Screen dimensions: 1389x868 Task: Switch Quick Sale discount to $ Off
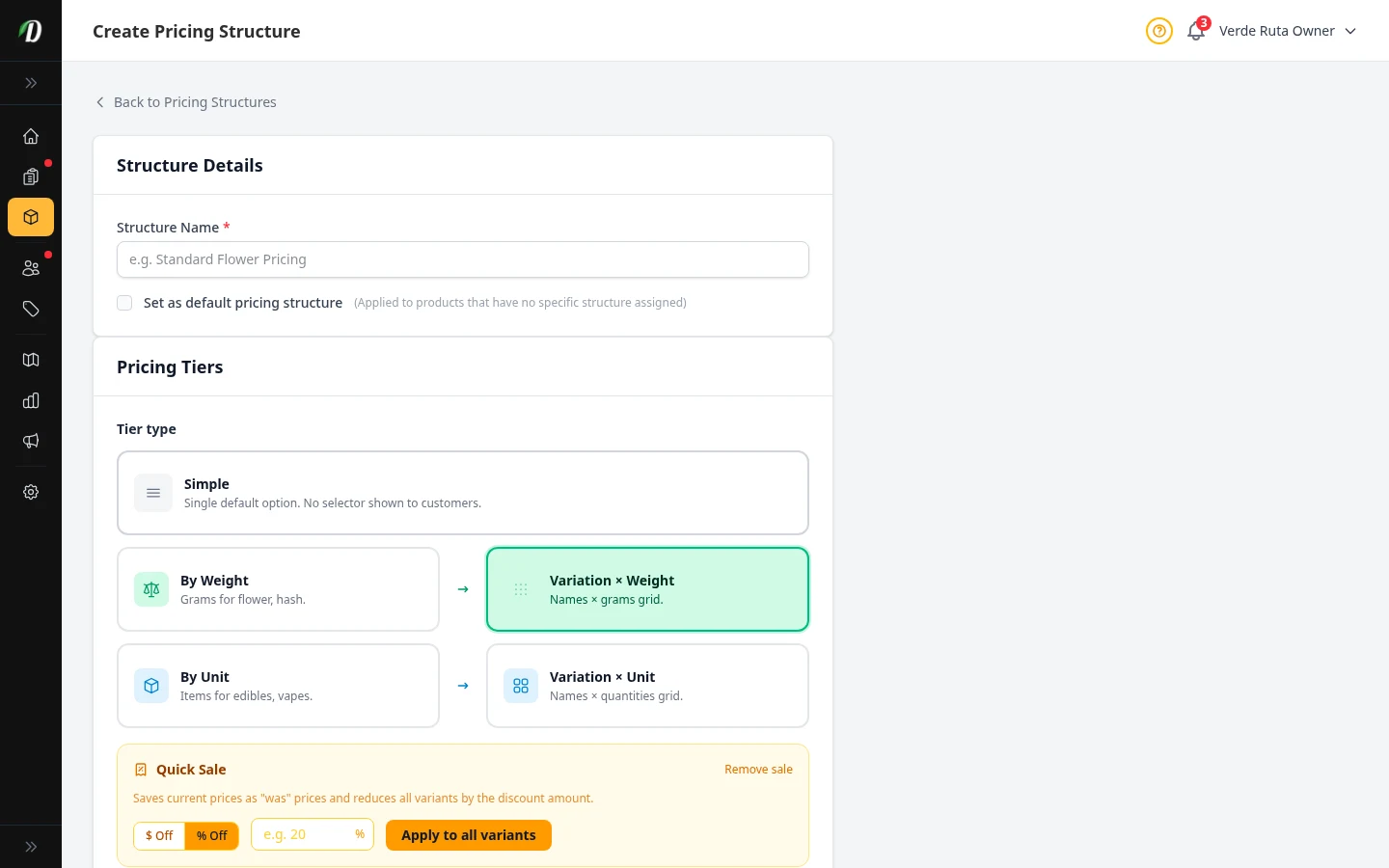[x=159, y=835]
